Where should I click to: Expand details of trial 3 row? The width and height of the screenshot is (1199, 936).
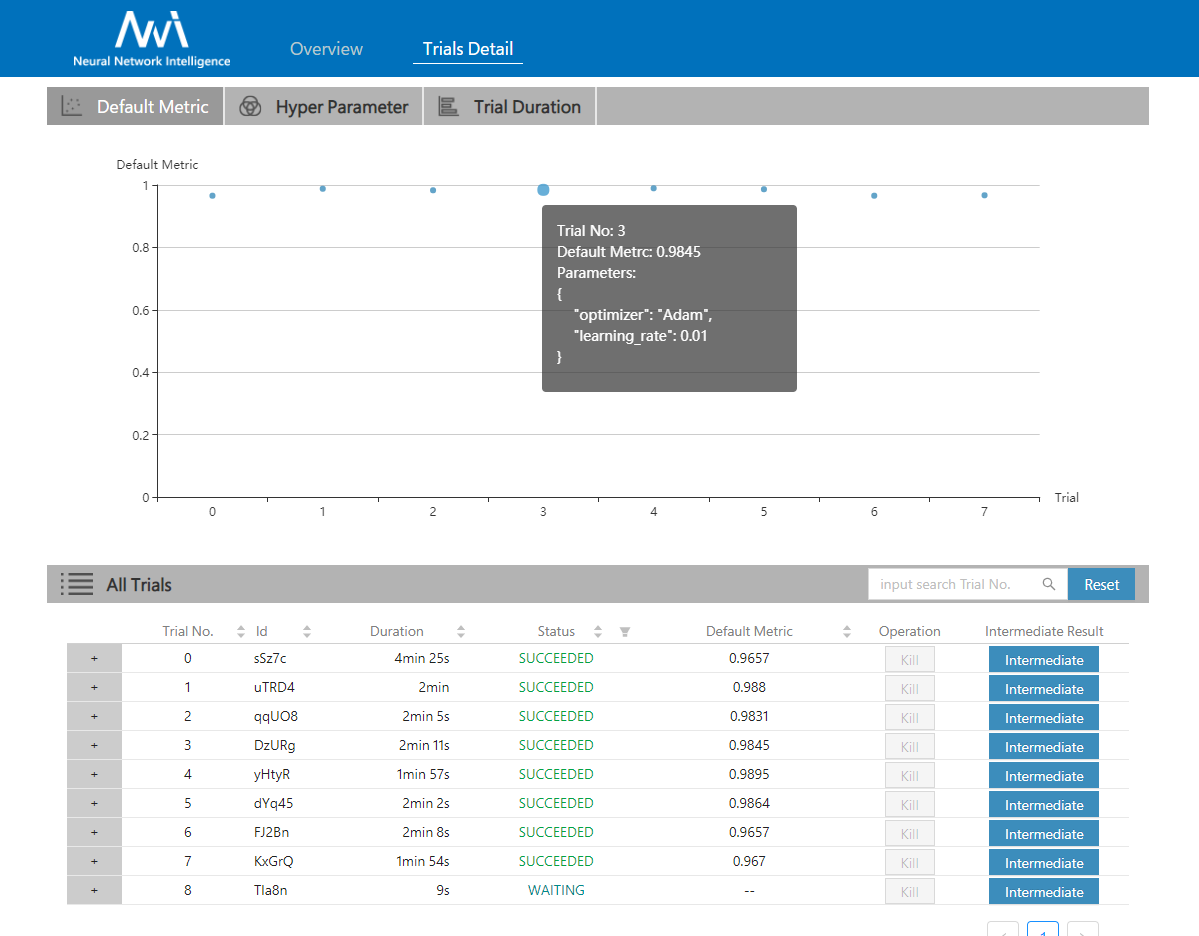[x=94, y=746]
